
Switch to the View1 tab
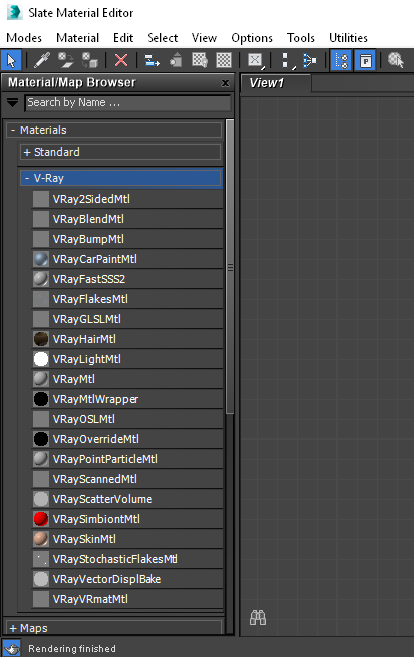click(x=276, y=83)
